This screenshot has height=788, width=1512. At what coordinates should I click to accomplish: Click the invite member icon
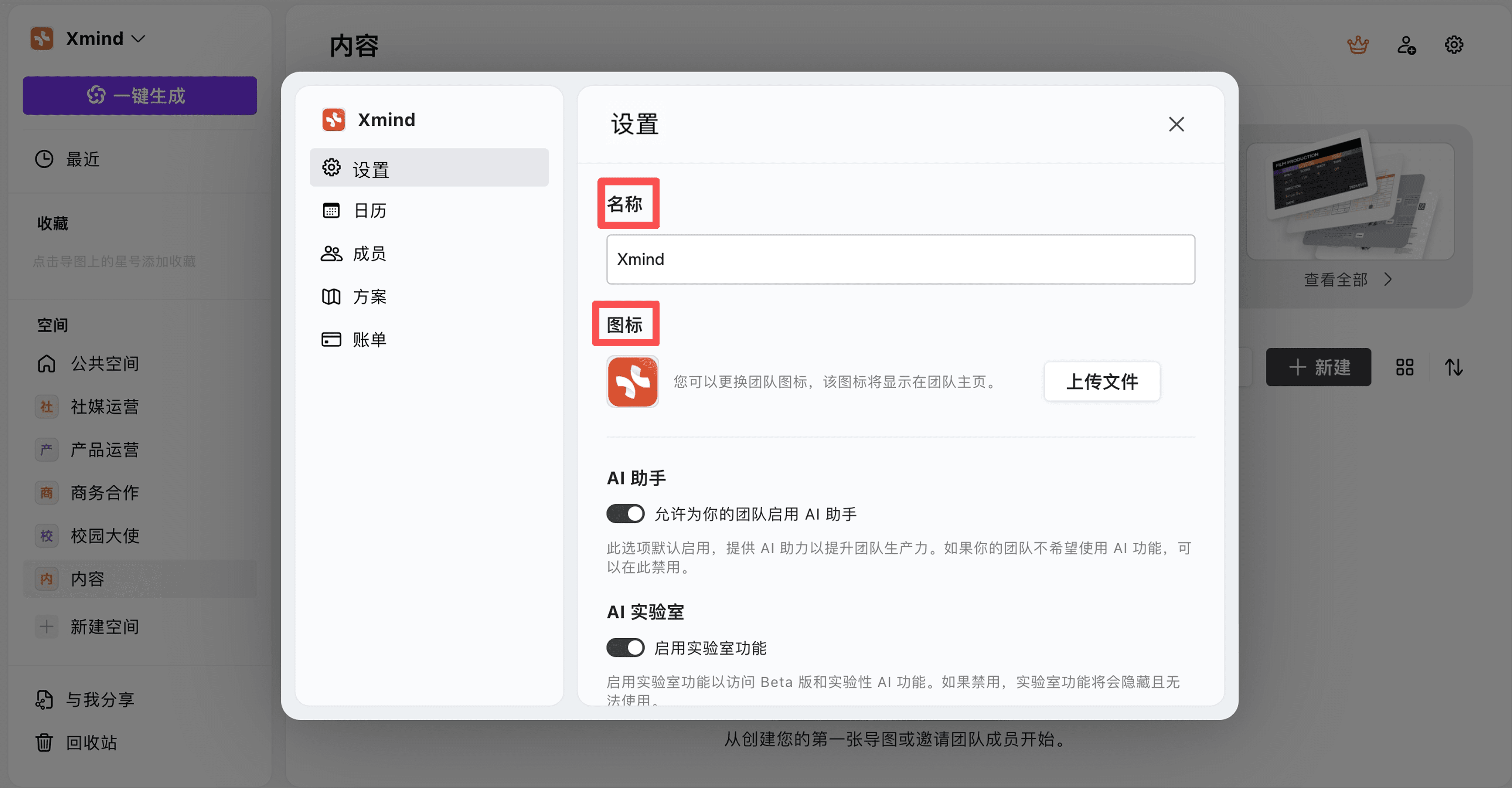coord(1406,45)
